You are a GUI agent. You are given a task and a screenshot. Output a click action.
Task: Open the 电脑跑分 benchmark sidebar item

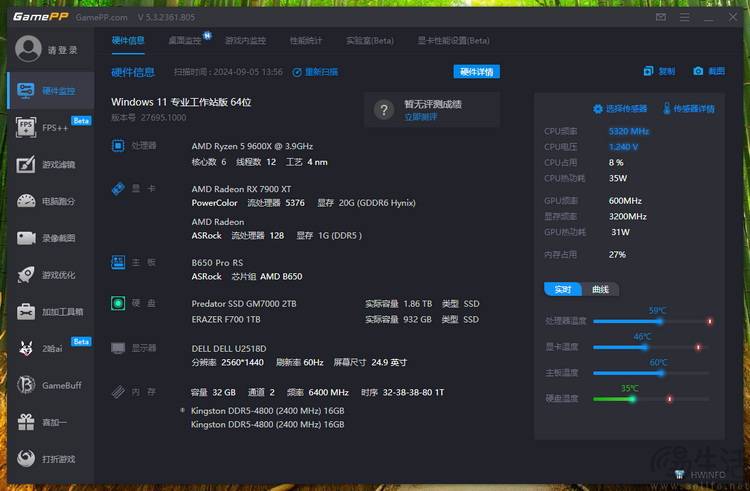[x=51, y=201]
